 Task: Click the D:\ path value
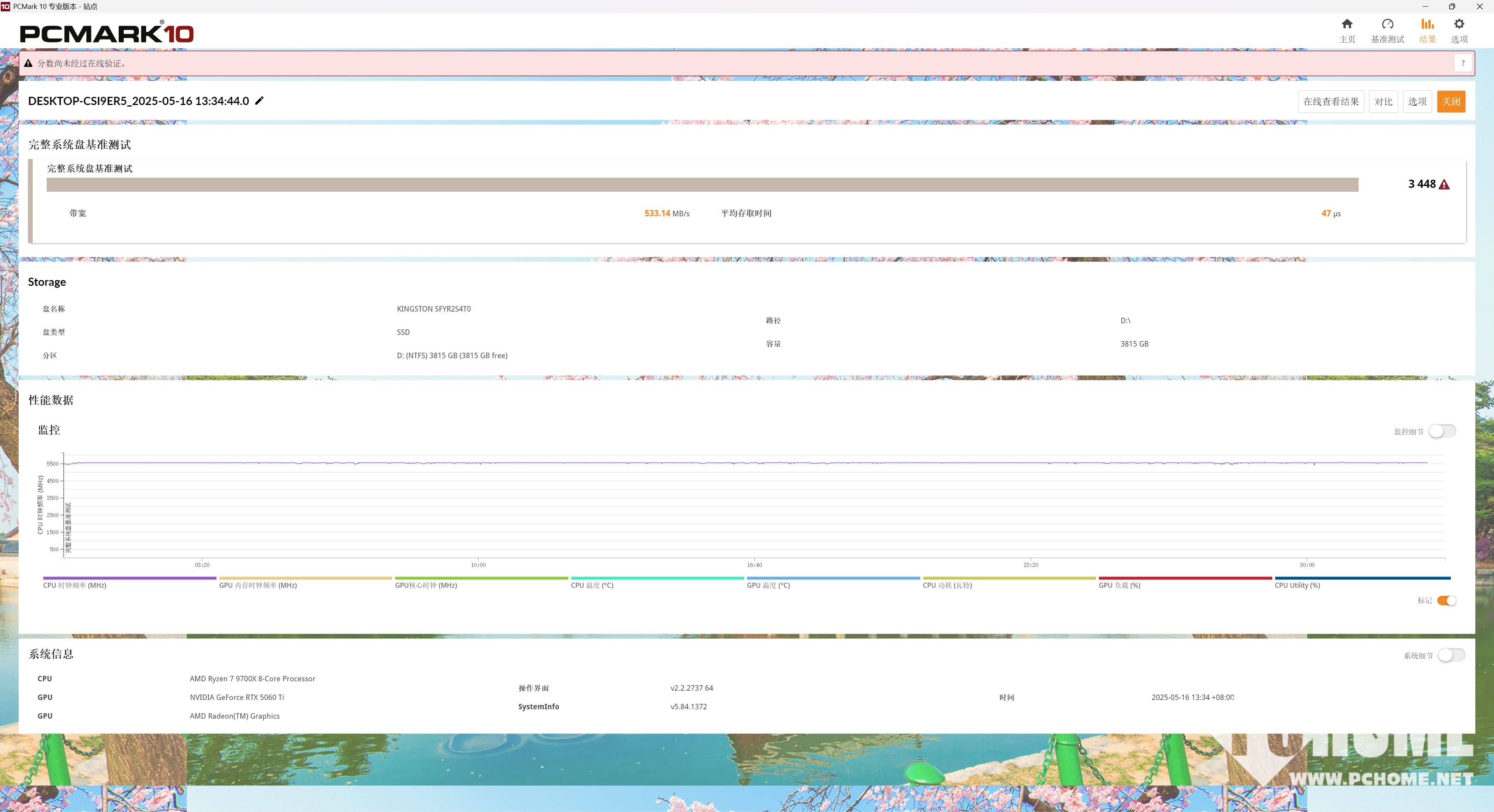(1125, 320)
